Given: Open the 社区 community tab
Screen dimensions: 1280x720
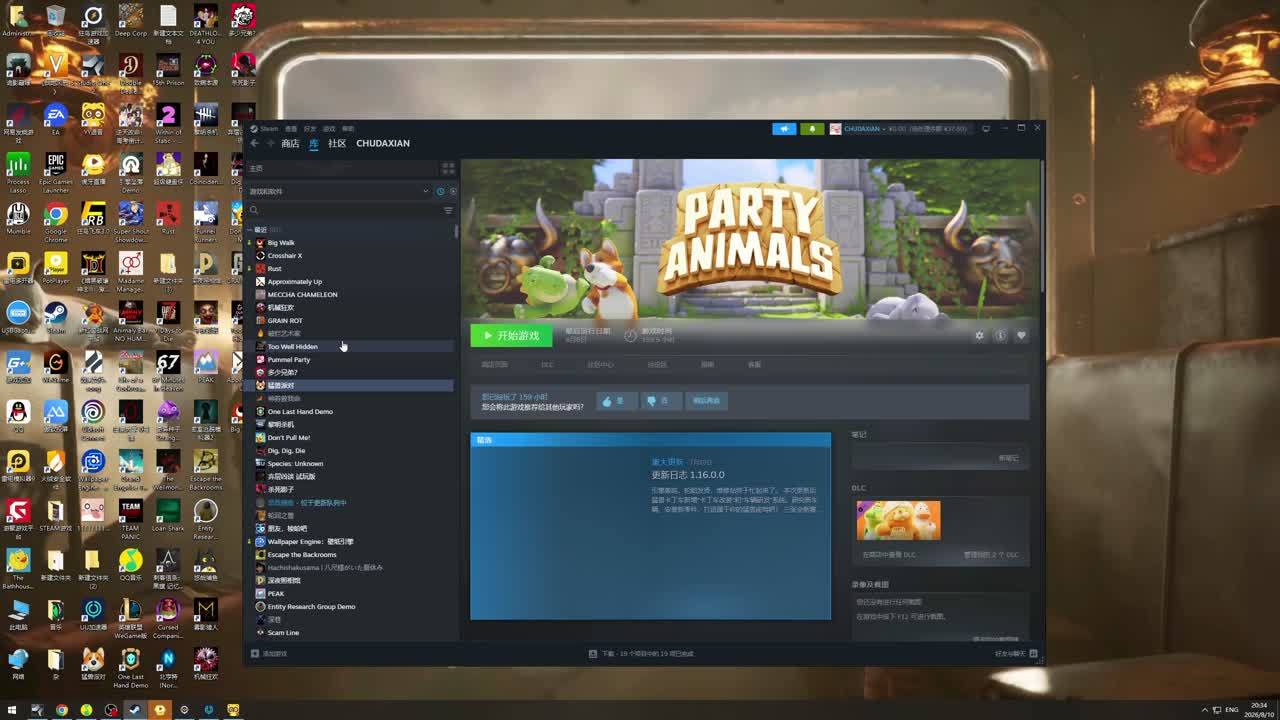Looking at the screenshot, I should tap(337, 143).
